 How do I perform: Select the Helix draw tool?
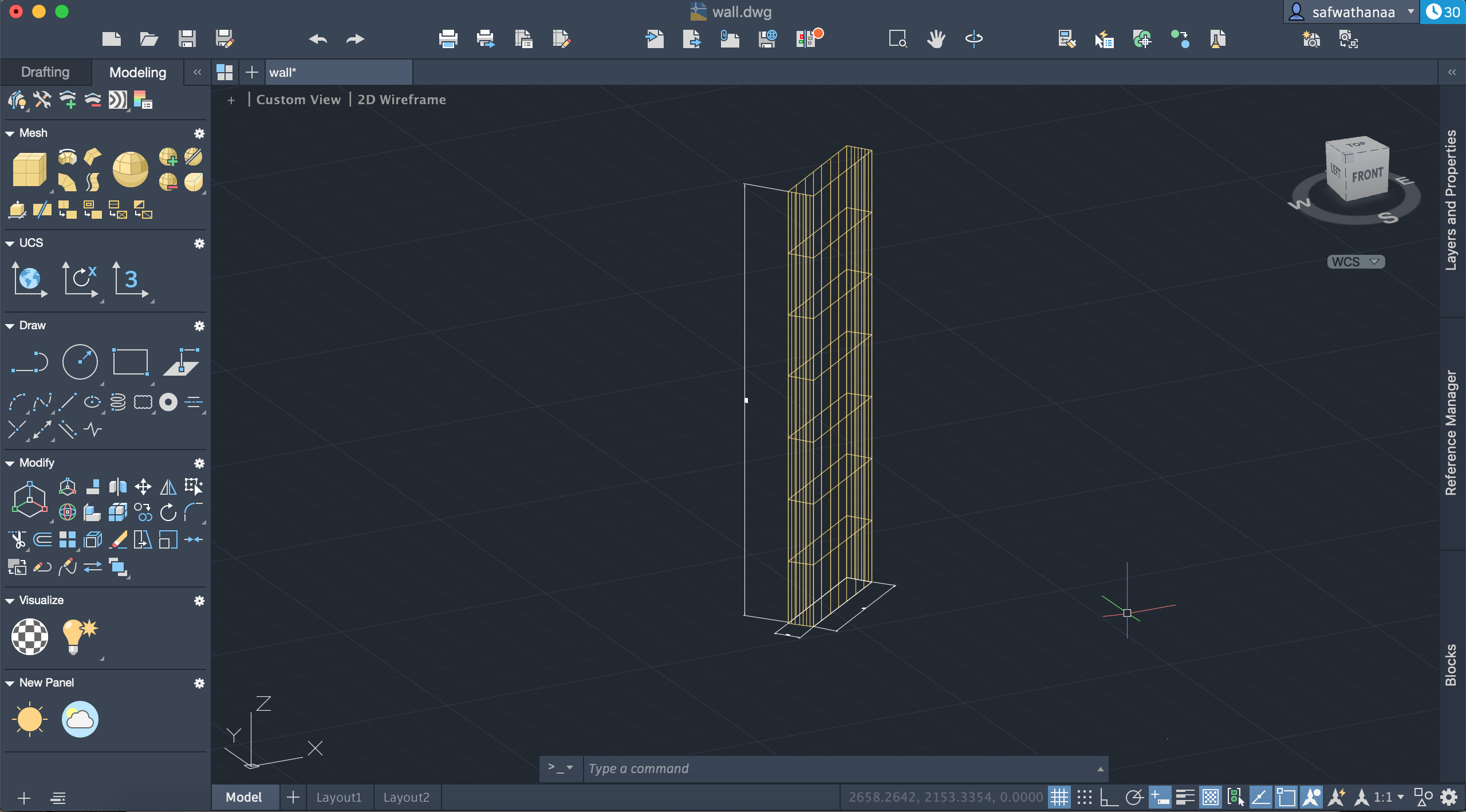point(118,402)
